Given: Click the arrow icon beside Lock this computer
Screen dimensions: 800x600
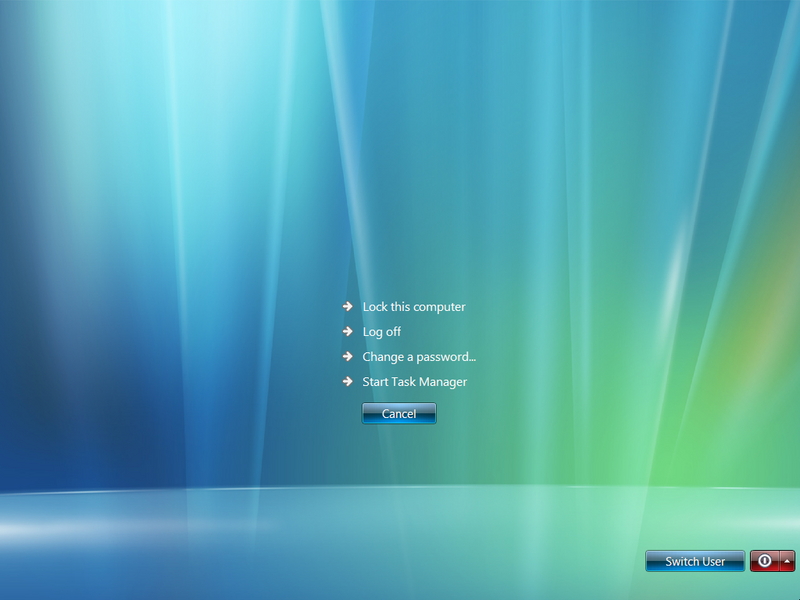Looking at the screenshot, I should [x=348, y=306].
